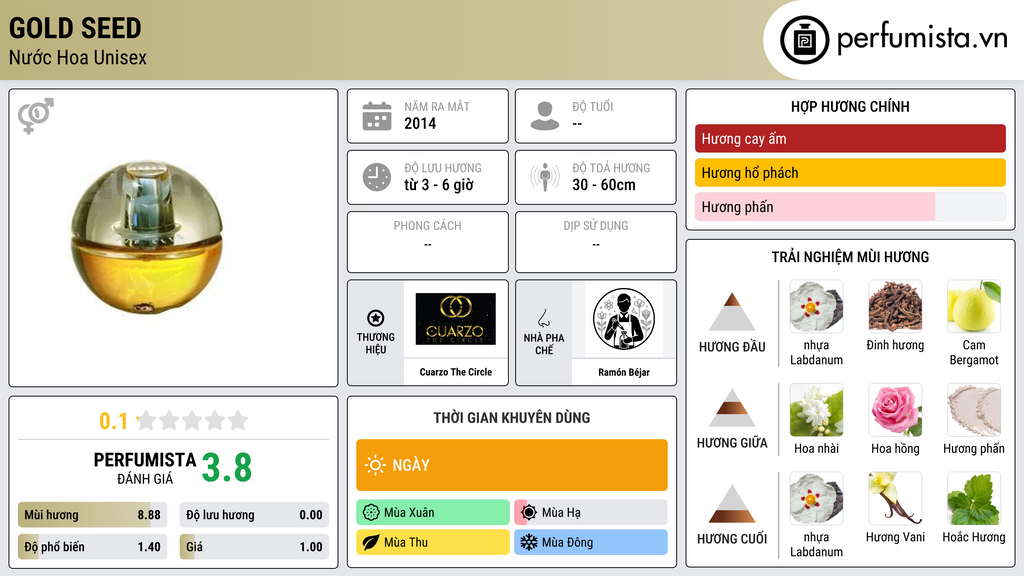Click the Nước Hoa Unisex subtitle
Screen dimensions: 1024x576
click(x=78, y=57)
